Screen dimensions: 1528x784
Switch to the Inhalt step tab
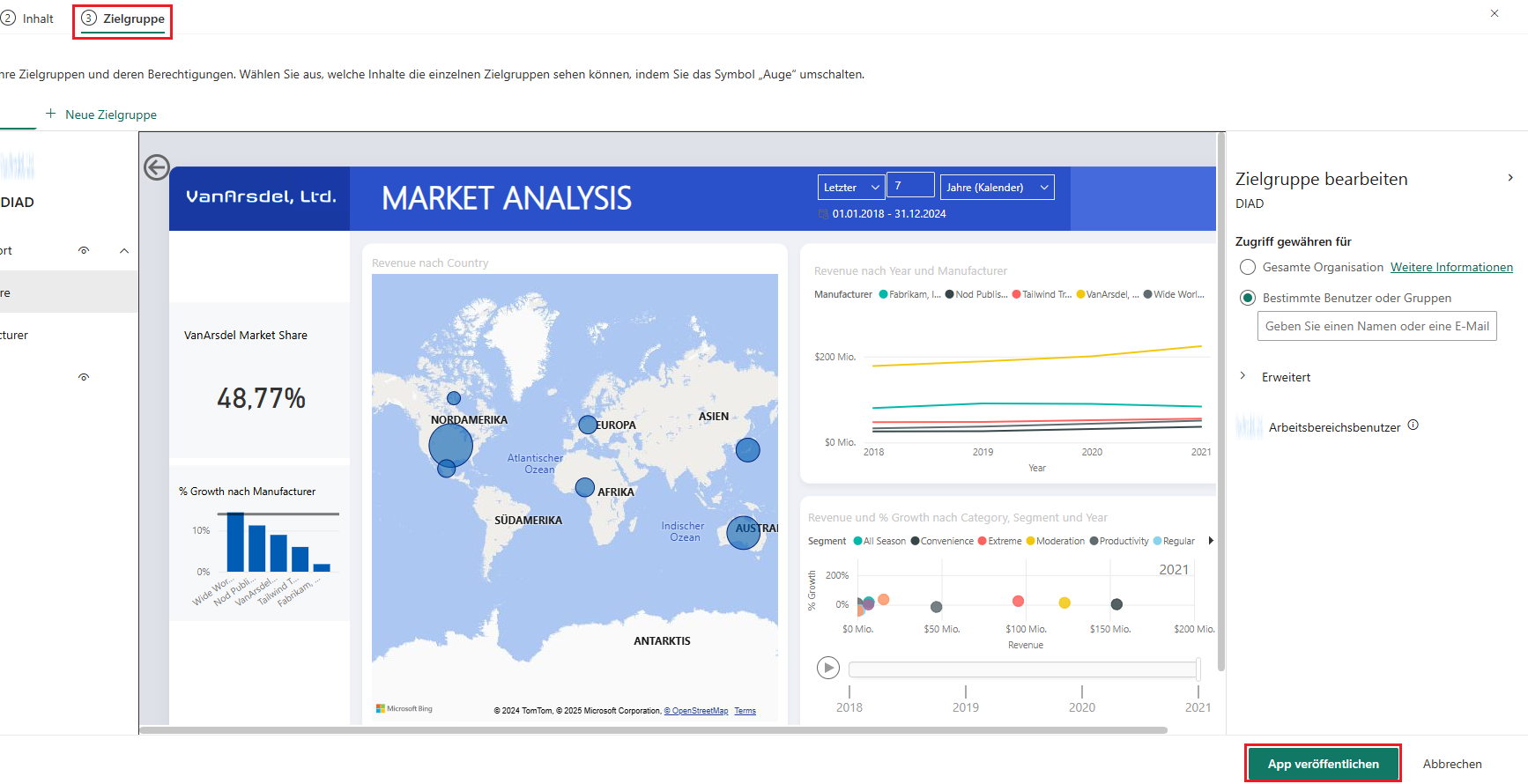point(27,18)
